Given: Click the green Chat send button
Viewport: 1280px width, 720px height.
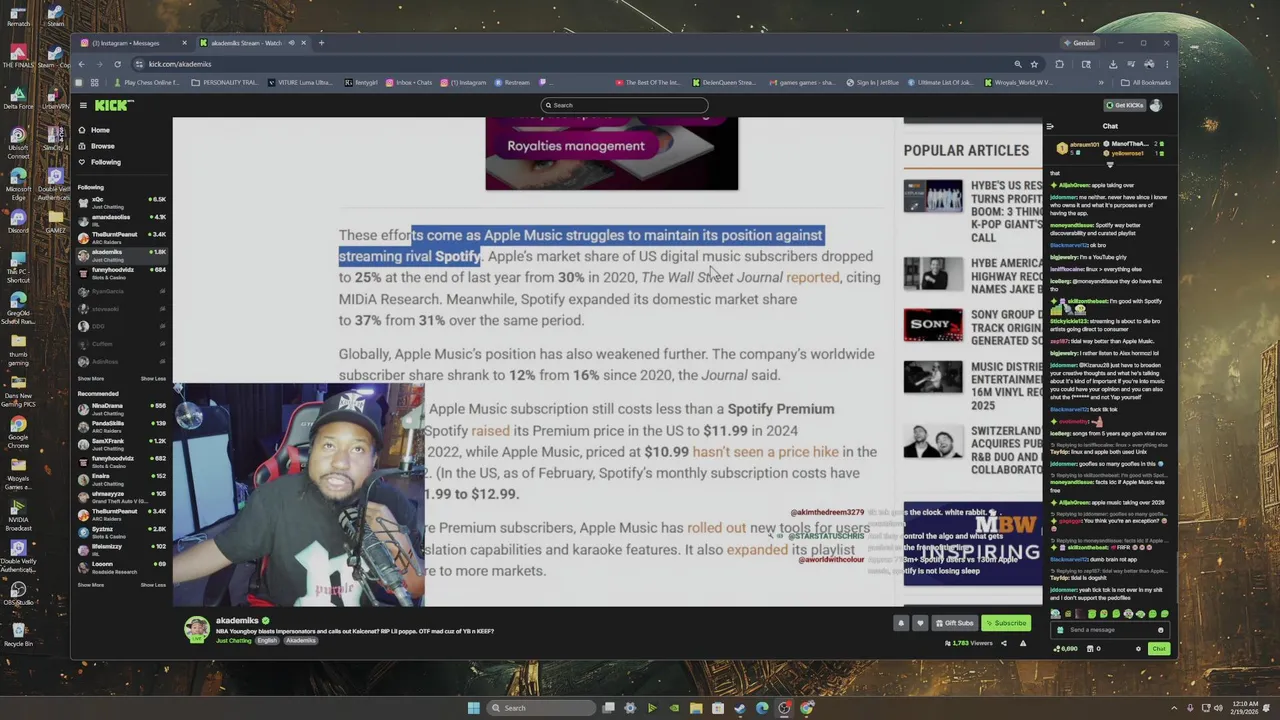Looking at the screenshot, I should [x=1158, y=649].
